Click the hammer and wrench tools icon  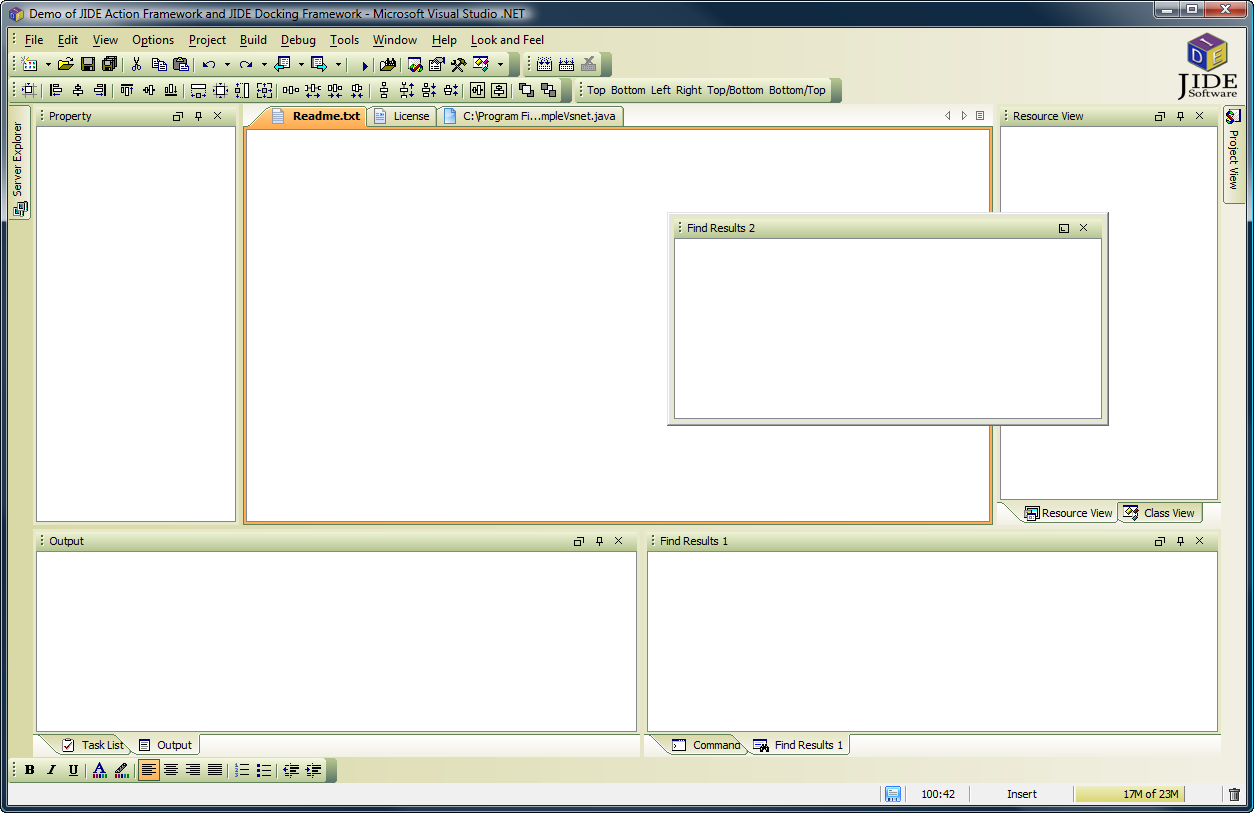coord(458,65)
